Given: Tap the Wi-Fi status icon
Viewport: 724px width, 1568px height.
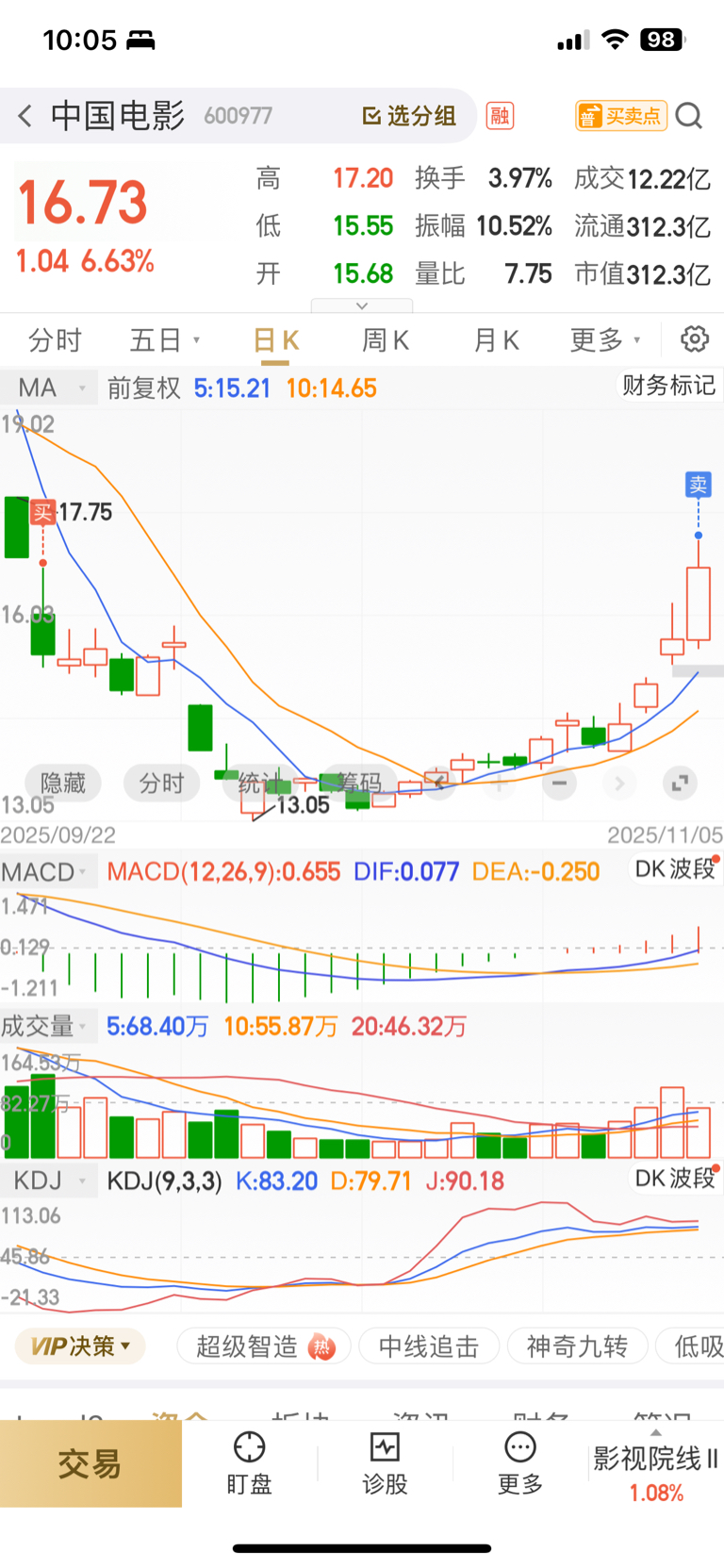Looking at the screenshot, I should tap(616, 40).
